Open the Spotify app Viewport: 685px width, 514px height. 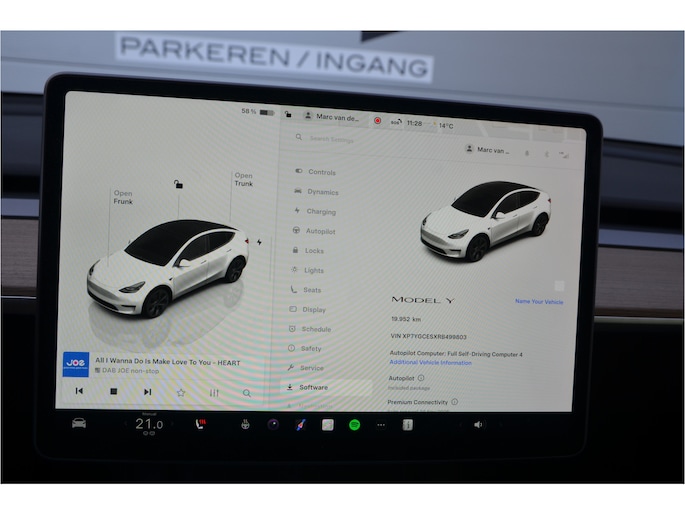coord(354,424)
